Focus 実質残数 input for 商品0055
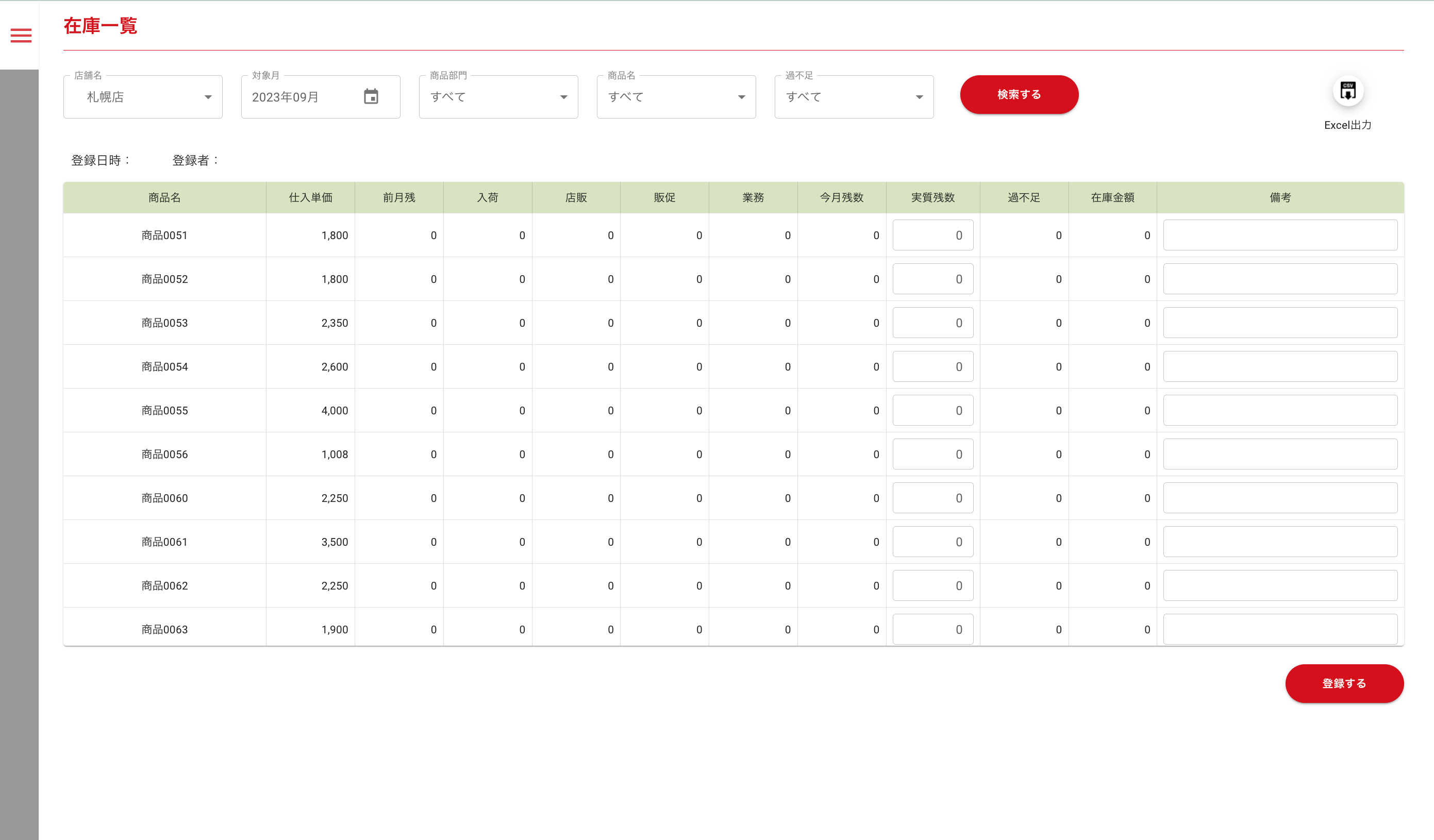The height and width of the screenshot is (840, 1434). coord(932,410)
